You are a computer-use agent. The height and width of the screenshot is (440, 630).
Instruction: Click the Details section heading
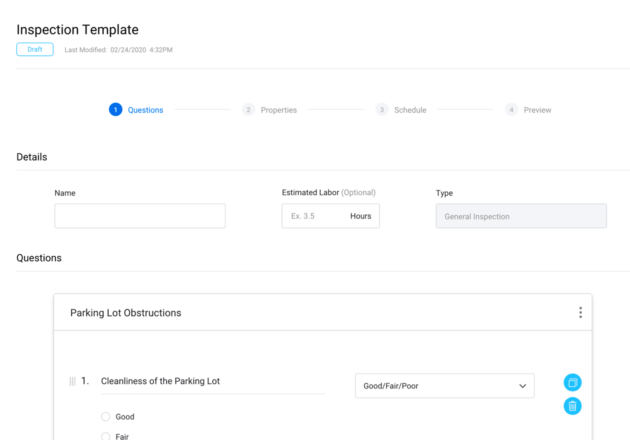32,157
